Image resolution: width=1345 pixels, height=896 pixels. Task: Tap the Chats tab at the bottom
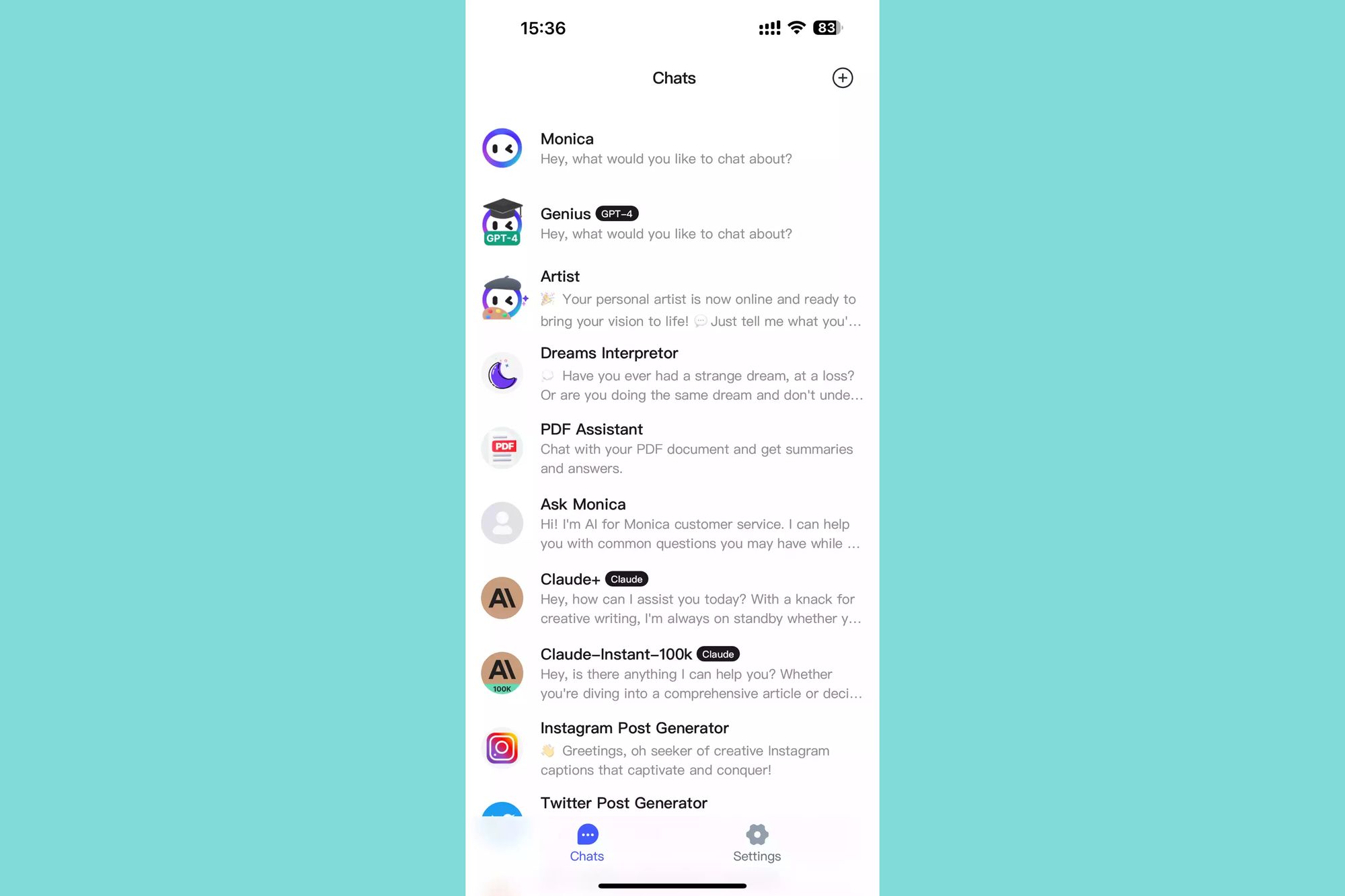point(586,843)
